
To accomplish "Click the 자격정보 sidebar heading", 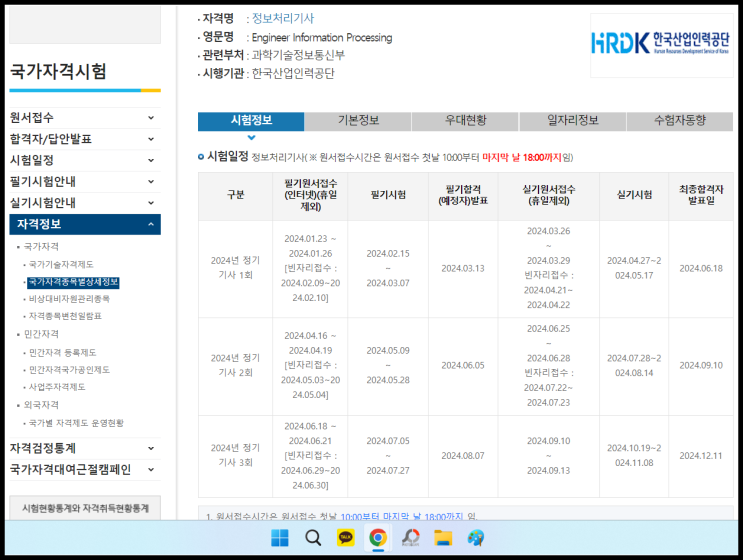I will pyautogui.click(x=85, y=224).
